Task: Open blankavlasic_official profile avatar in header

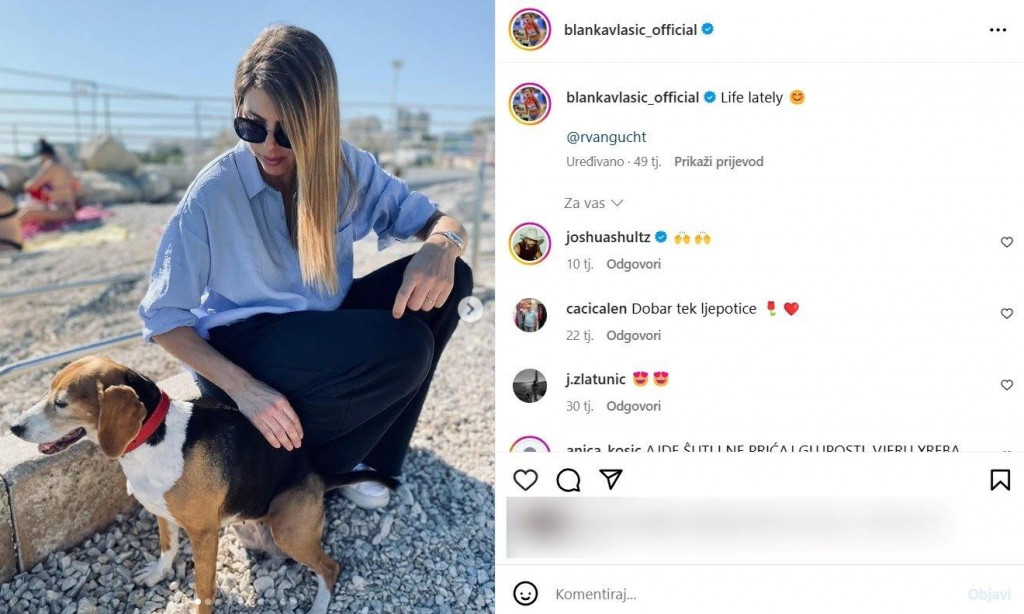Action: point(530,29)
